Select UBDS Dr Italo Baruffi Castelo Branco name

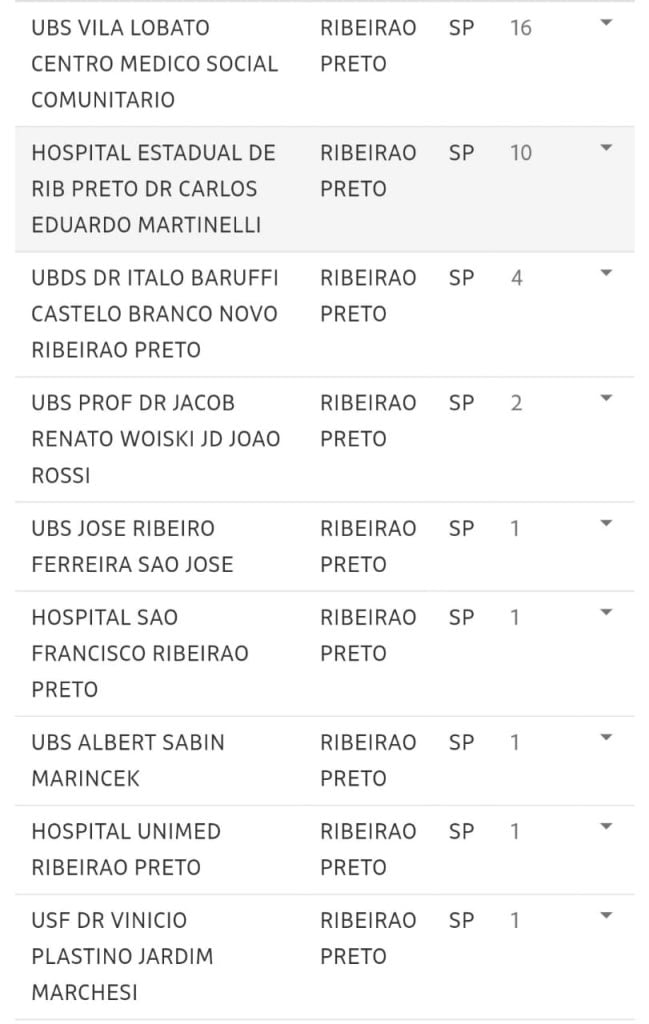click(155, 313)
